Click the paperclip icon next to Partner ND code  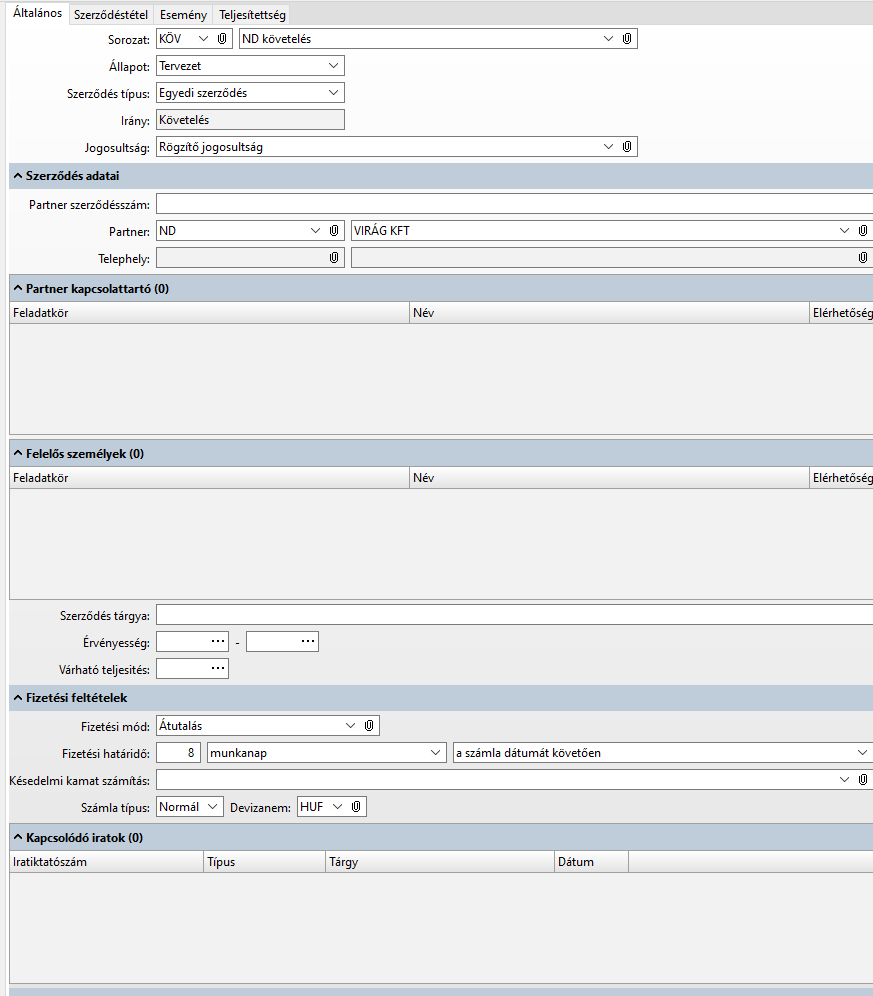334,231
